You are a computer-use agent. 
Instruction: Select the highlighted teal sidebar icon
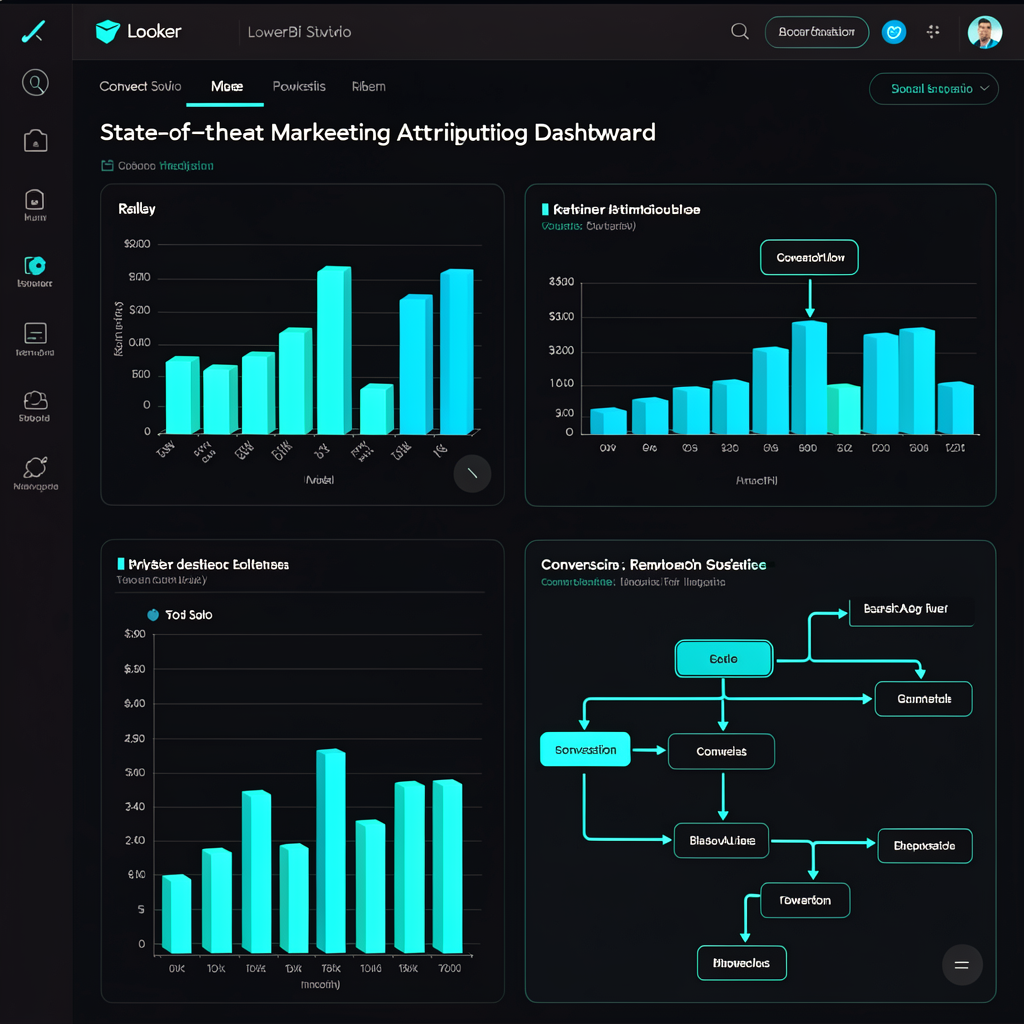click(x=35, y=266)
